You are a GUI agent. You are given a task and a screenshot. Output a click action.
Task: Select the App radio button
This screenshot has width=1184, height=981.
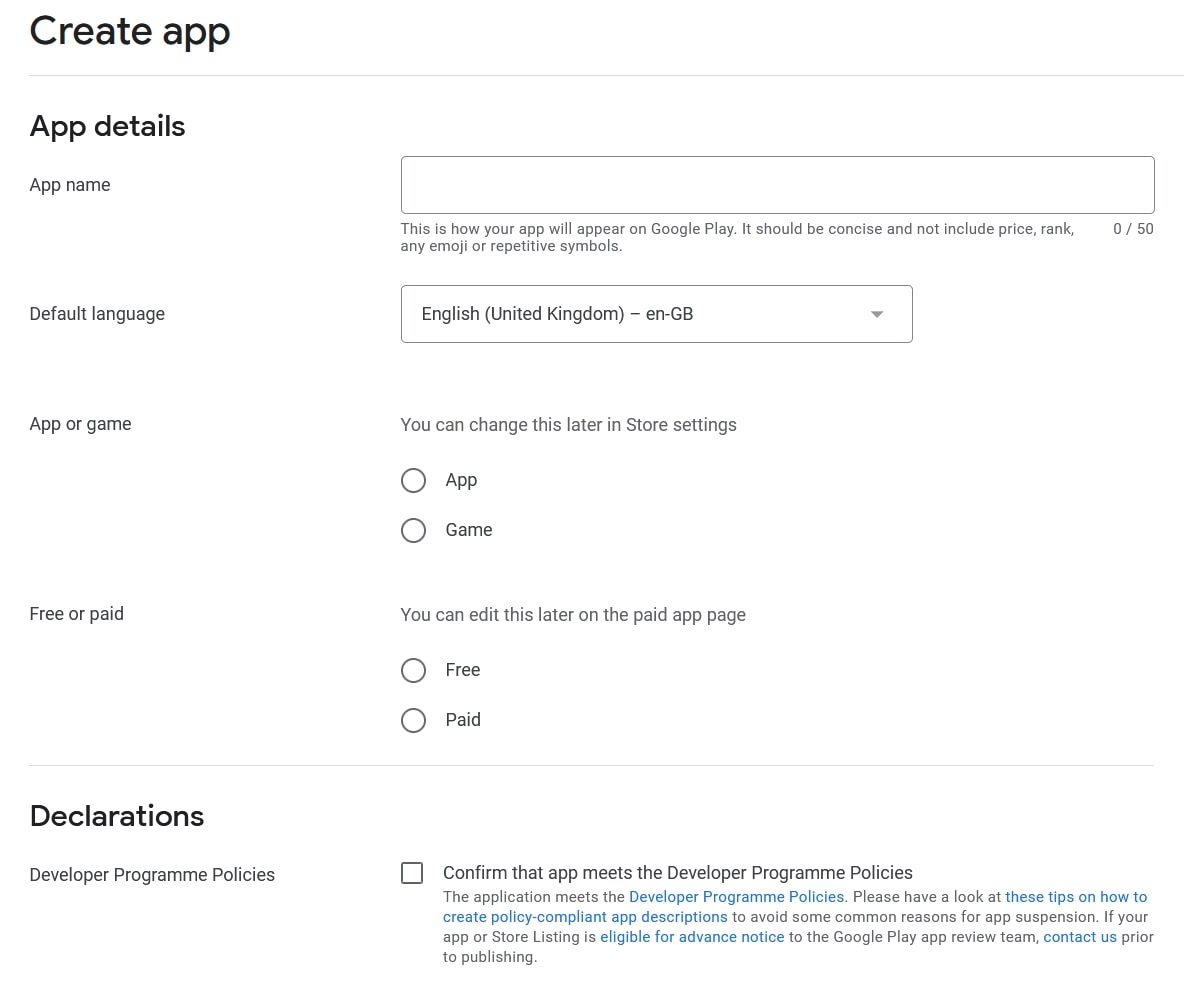pos(413,480)
